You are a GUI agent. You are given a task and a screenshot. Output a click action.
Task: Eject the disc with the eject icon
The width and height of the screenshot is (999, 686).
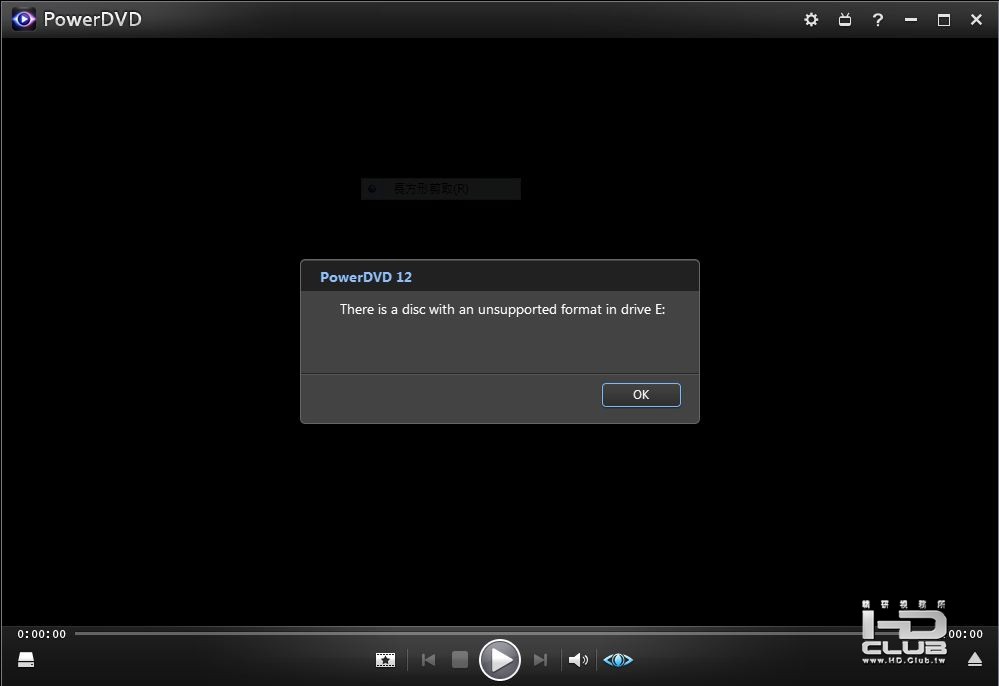tap(975, 659)
